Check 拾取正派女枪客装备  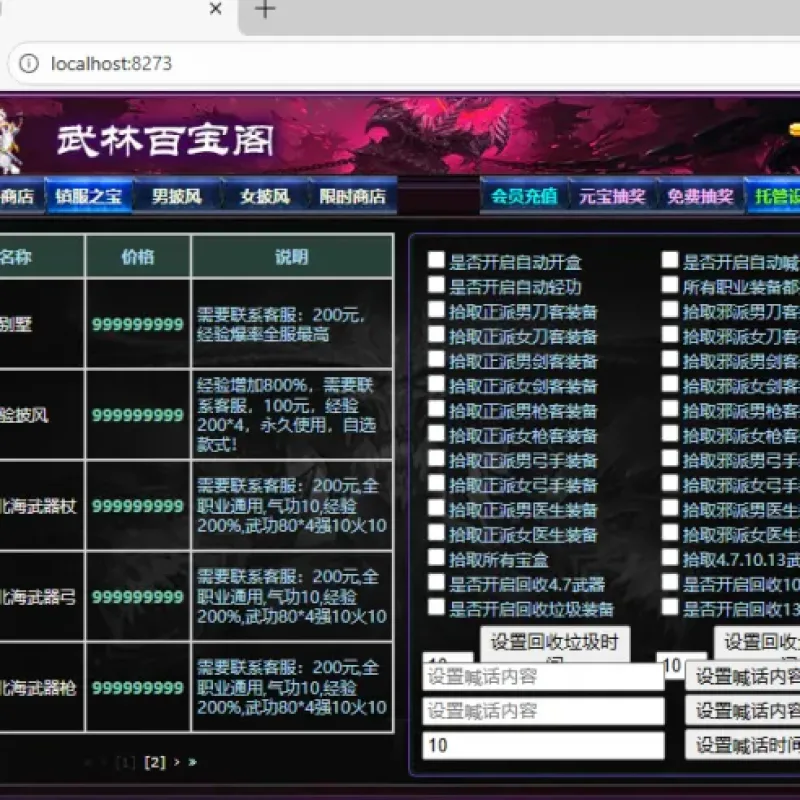(x=436, y=433)
